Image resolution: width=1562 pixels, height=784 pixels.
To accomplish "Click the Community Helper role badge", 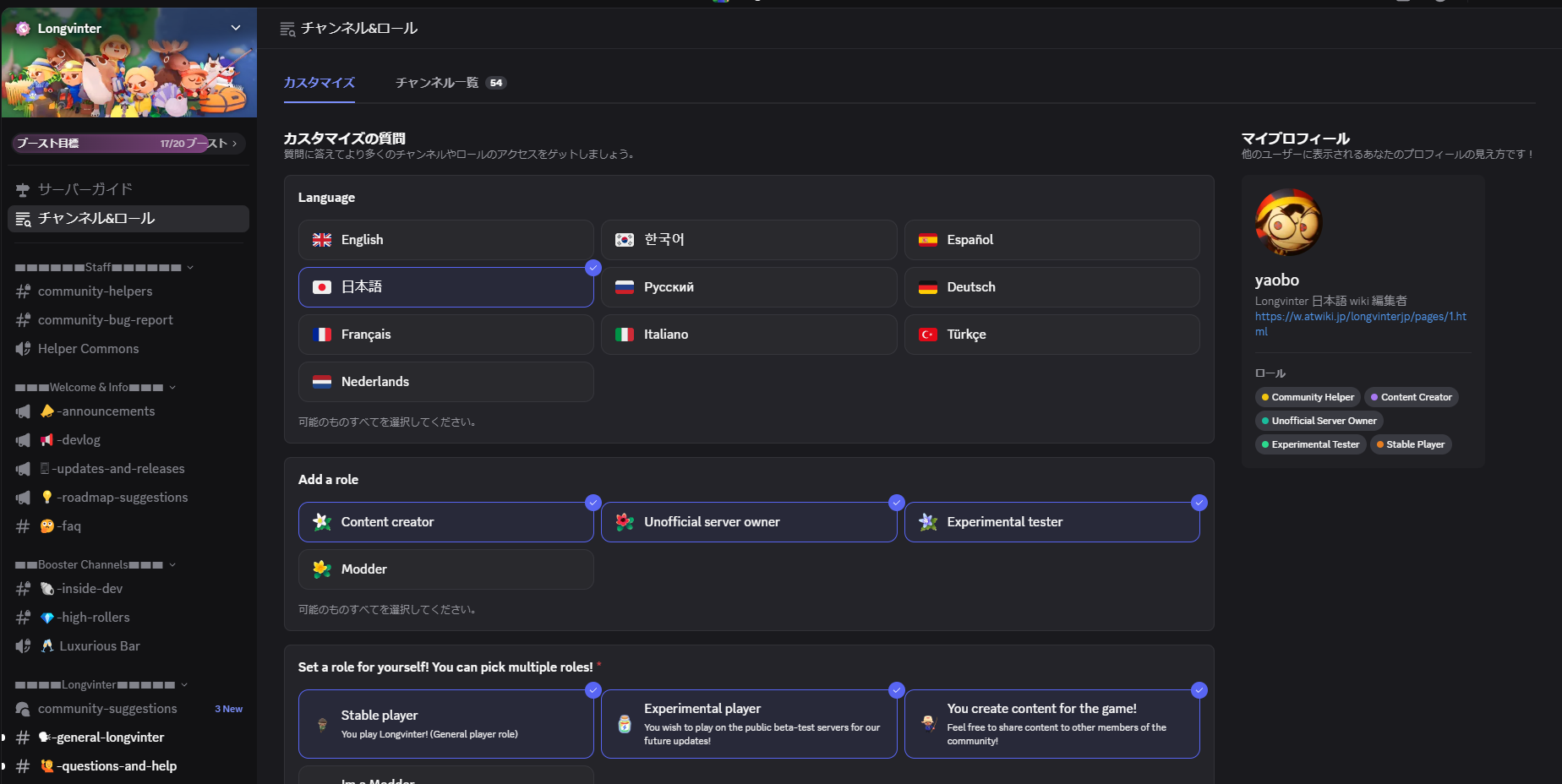I will tap(1308, 397).
